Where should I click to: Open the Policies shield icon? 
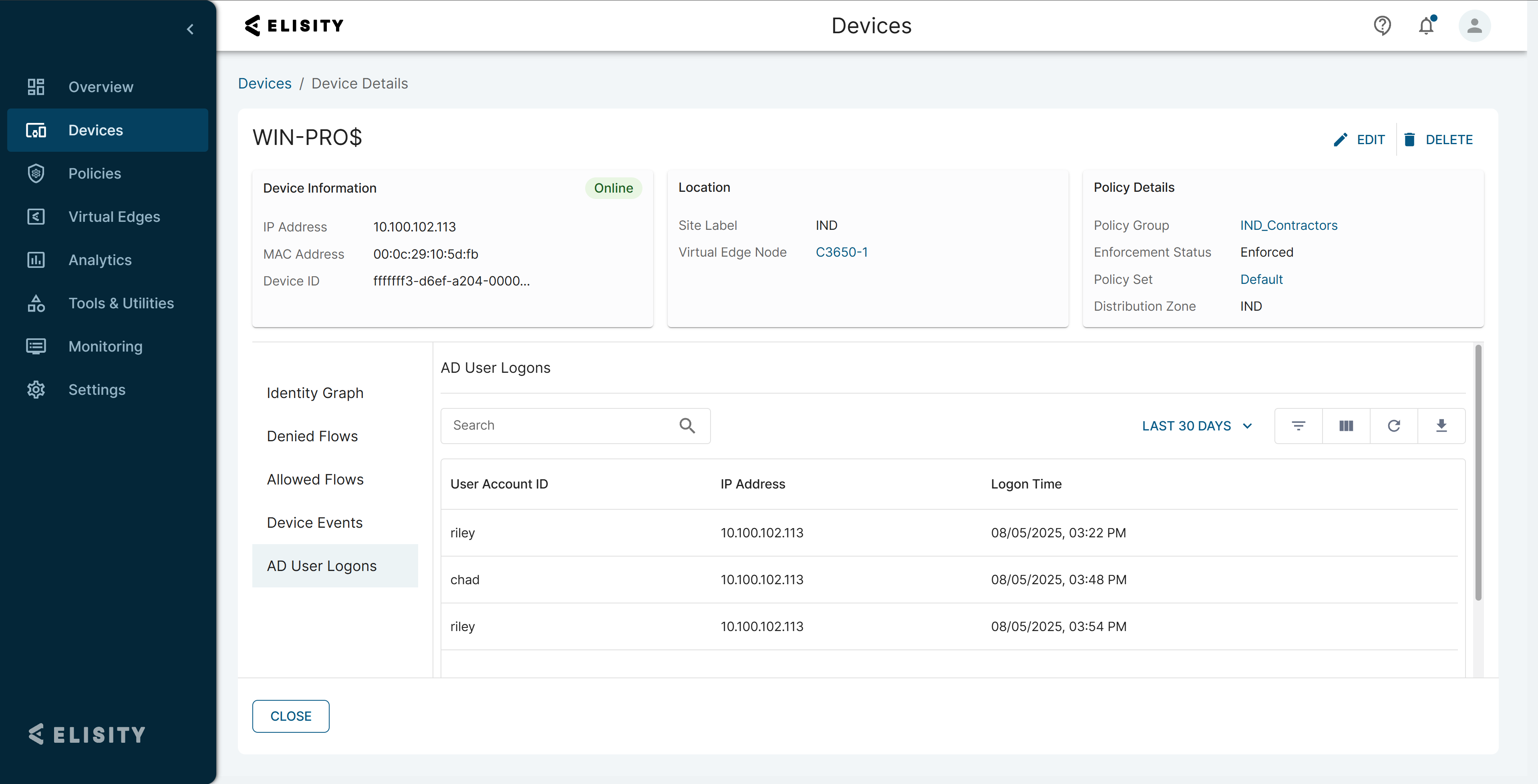click(36, 173)
